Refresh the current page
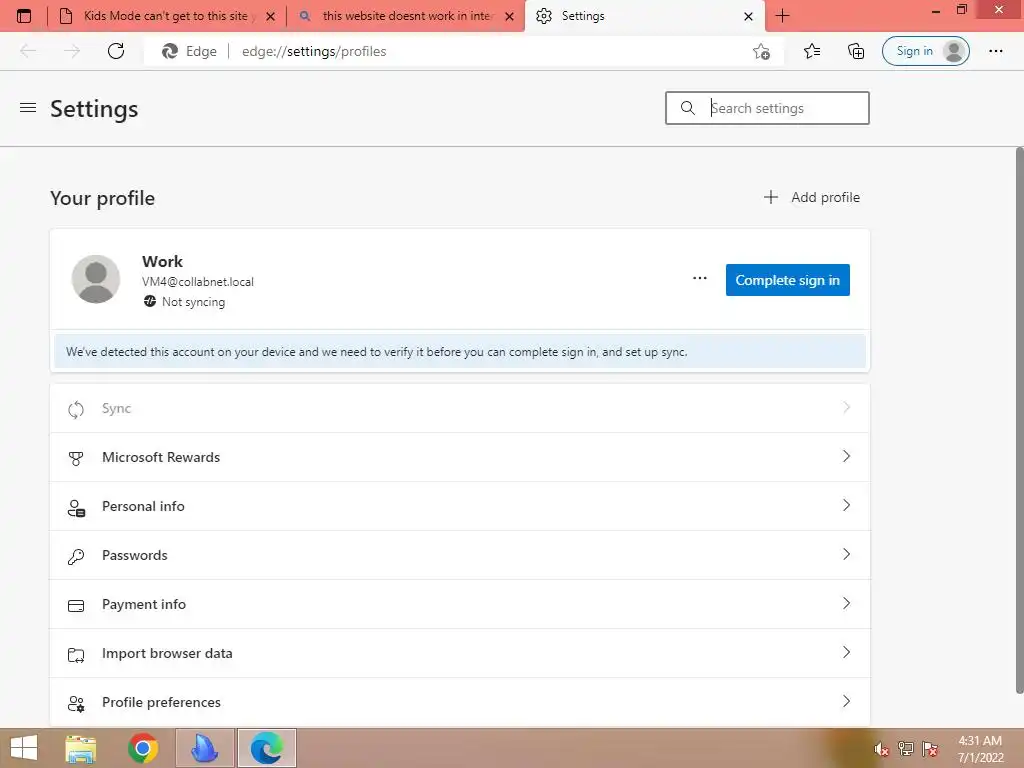 pos(116,51)
